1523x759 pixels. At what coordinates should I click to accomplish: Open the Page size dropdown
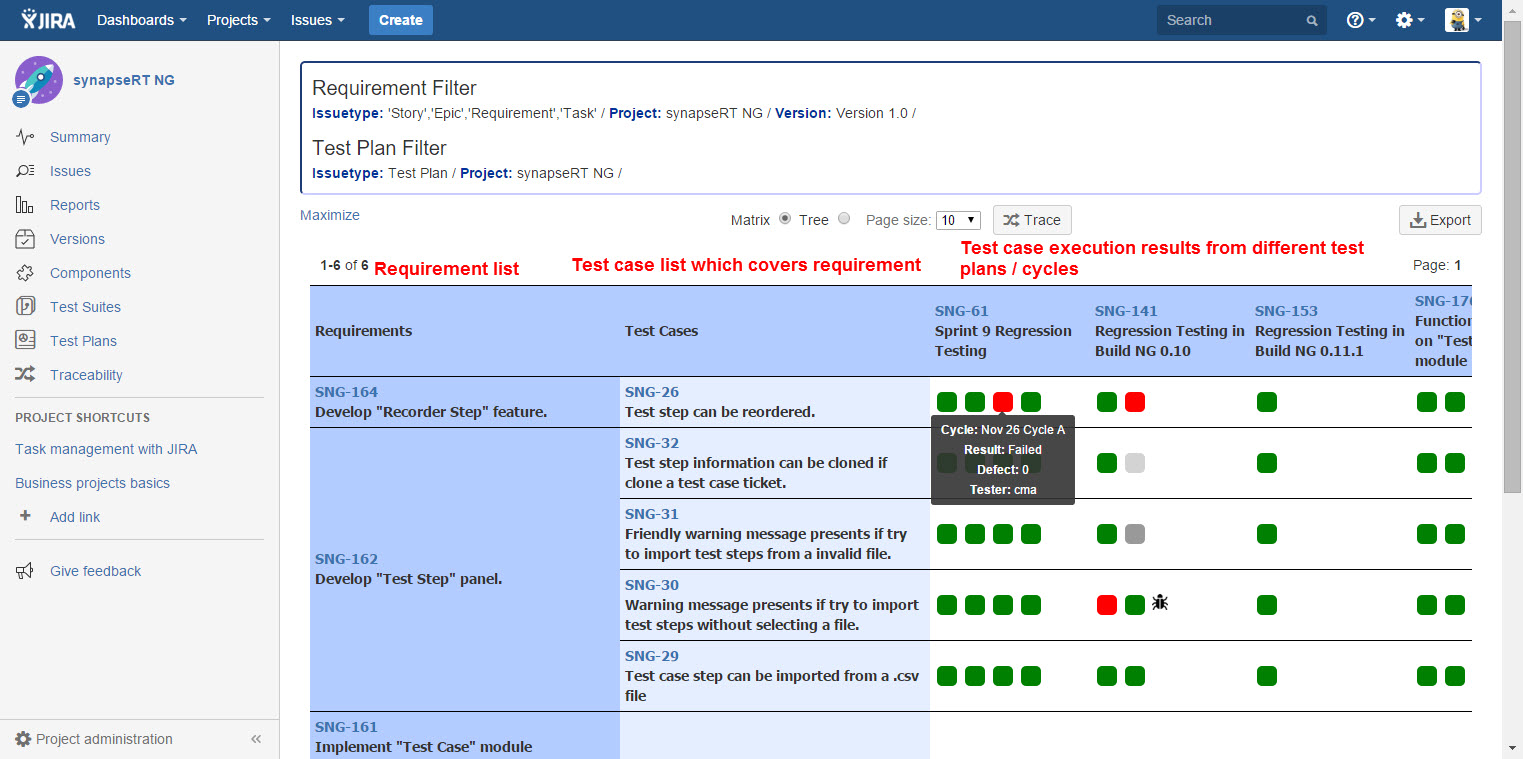(x=958, y=220)
